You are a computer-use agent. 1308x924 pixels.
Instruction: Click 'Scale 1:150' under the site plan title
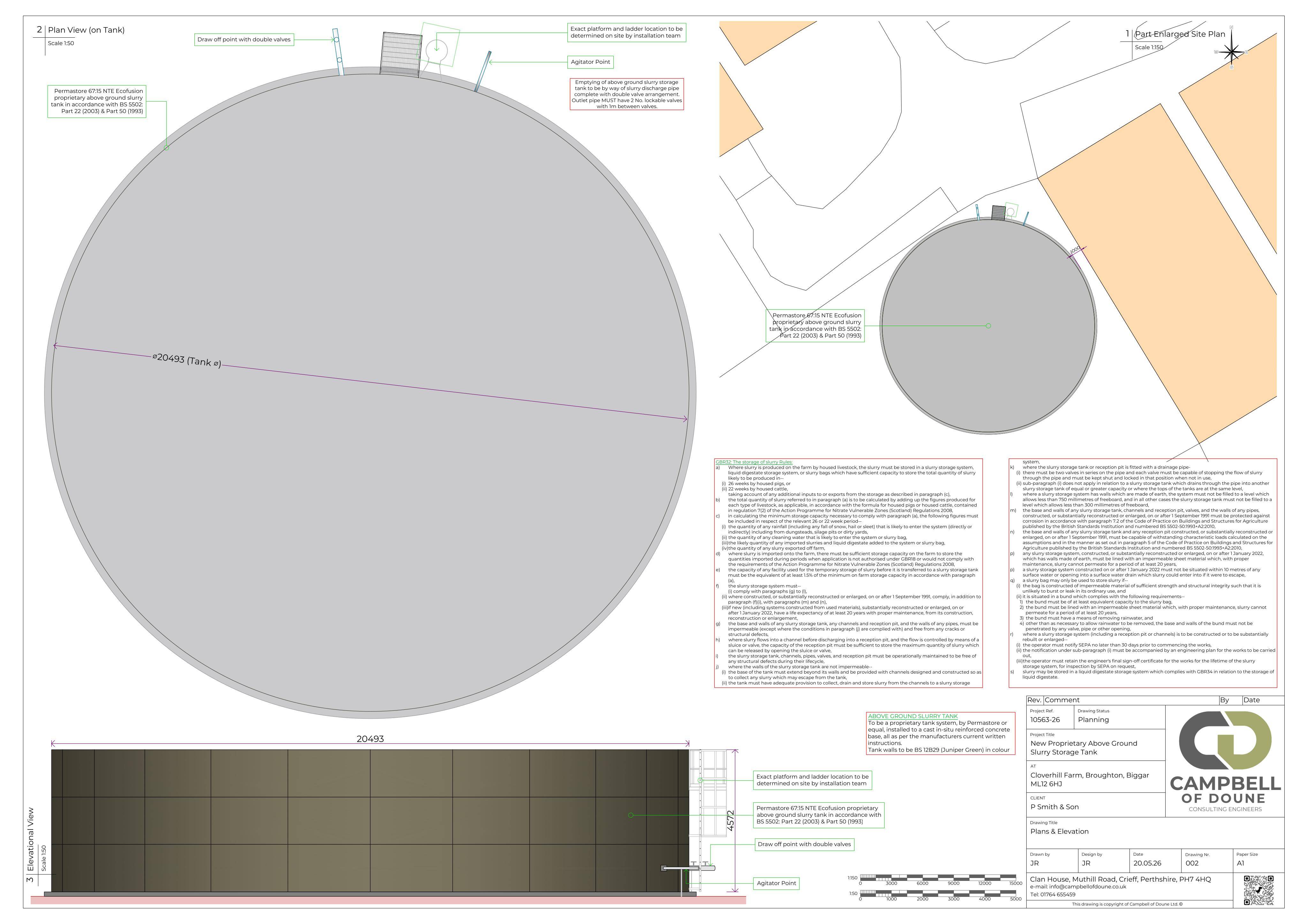(1149, 47)
